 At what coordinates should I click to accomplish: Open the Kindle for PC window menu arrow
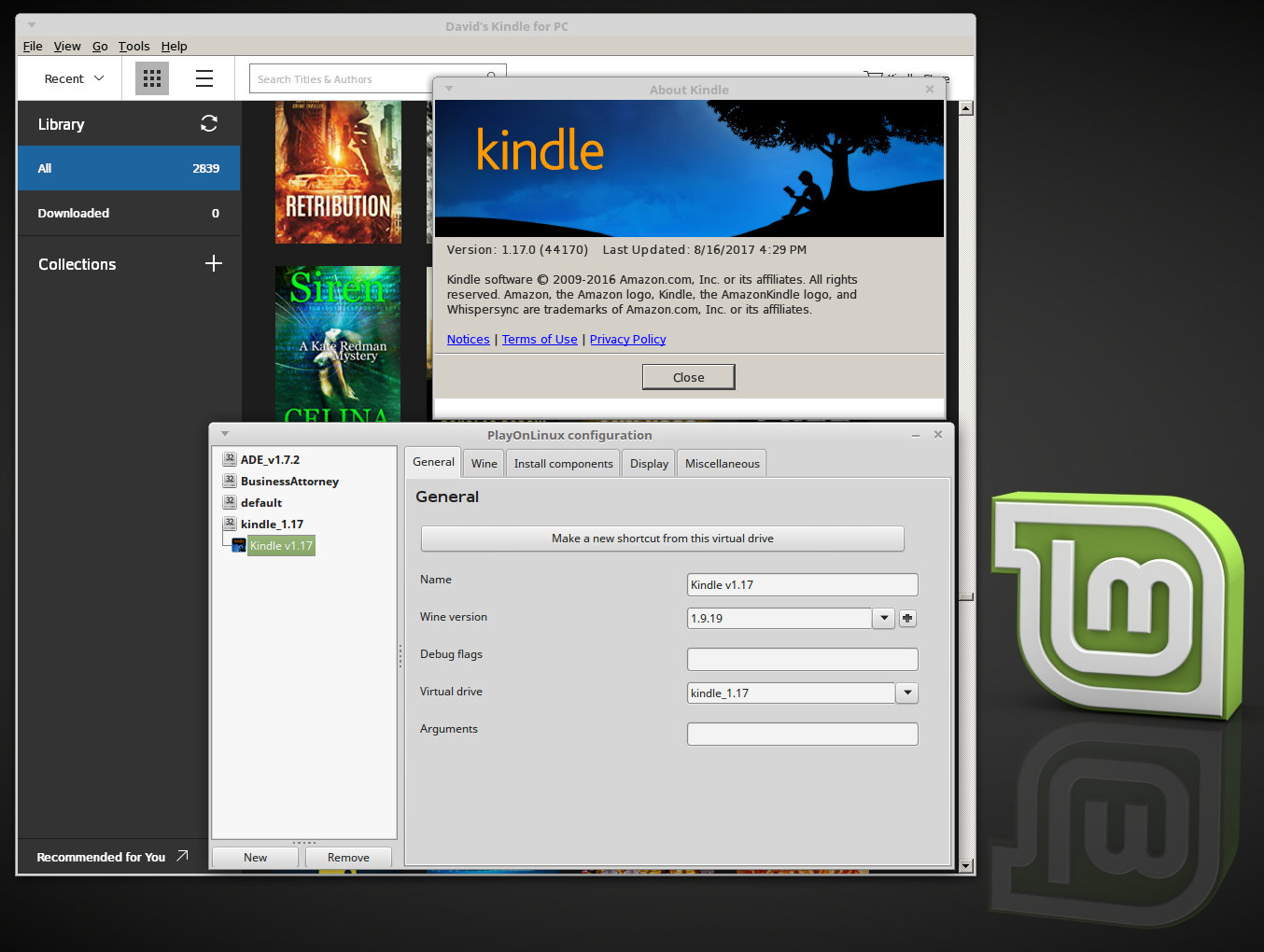pyautogui.click(x=31, y=25)
